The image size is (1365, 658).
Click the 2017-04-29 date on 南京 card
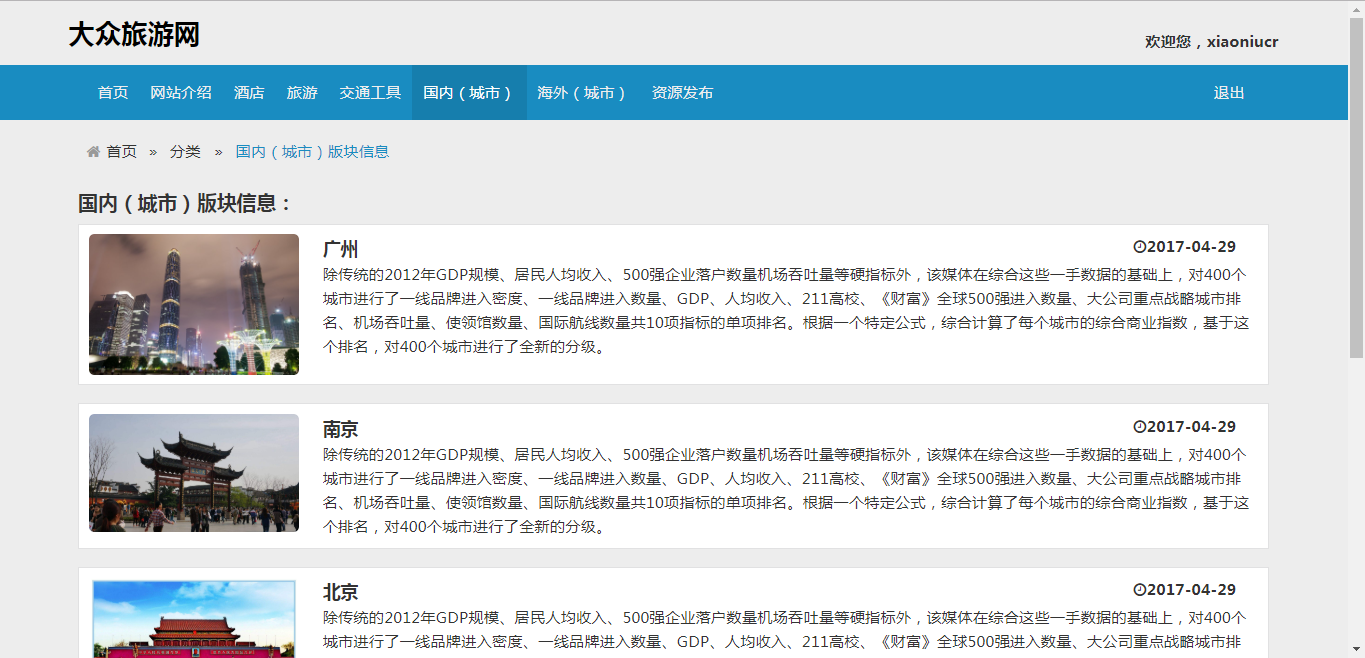(x=1192, y=427)
